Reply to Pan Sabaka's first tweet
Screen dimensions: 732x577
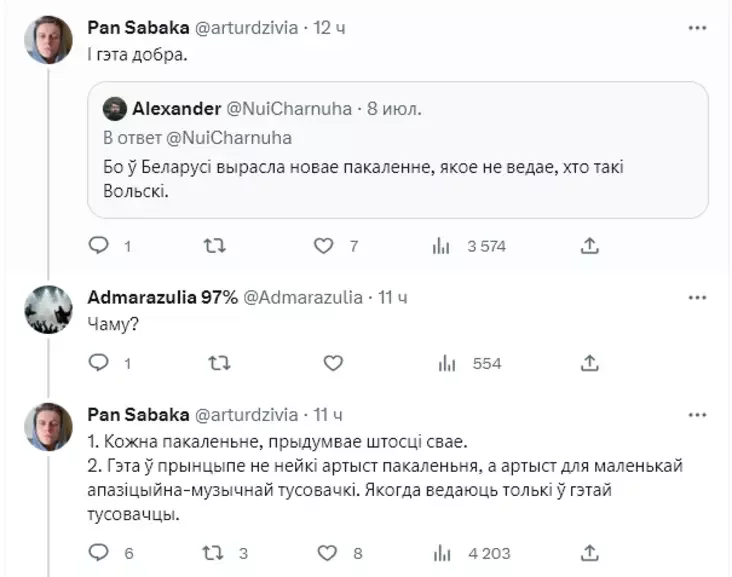[98, 245]
